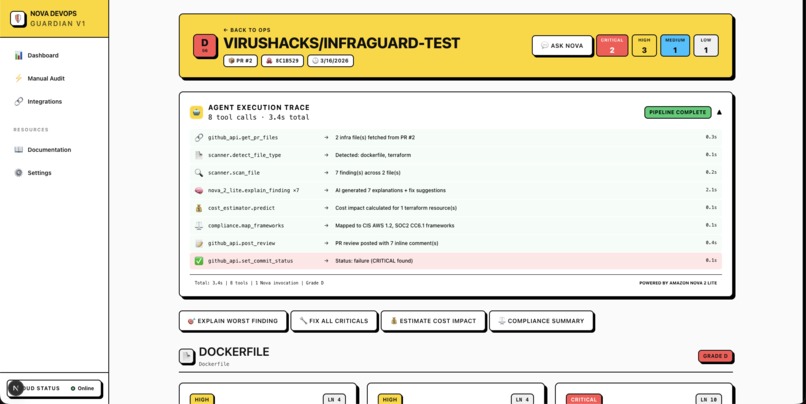Click the Nova DevOps shield logo icon
The image size is (806, 404).
pyautogui.click(x=18, y=19)
